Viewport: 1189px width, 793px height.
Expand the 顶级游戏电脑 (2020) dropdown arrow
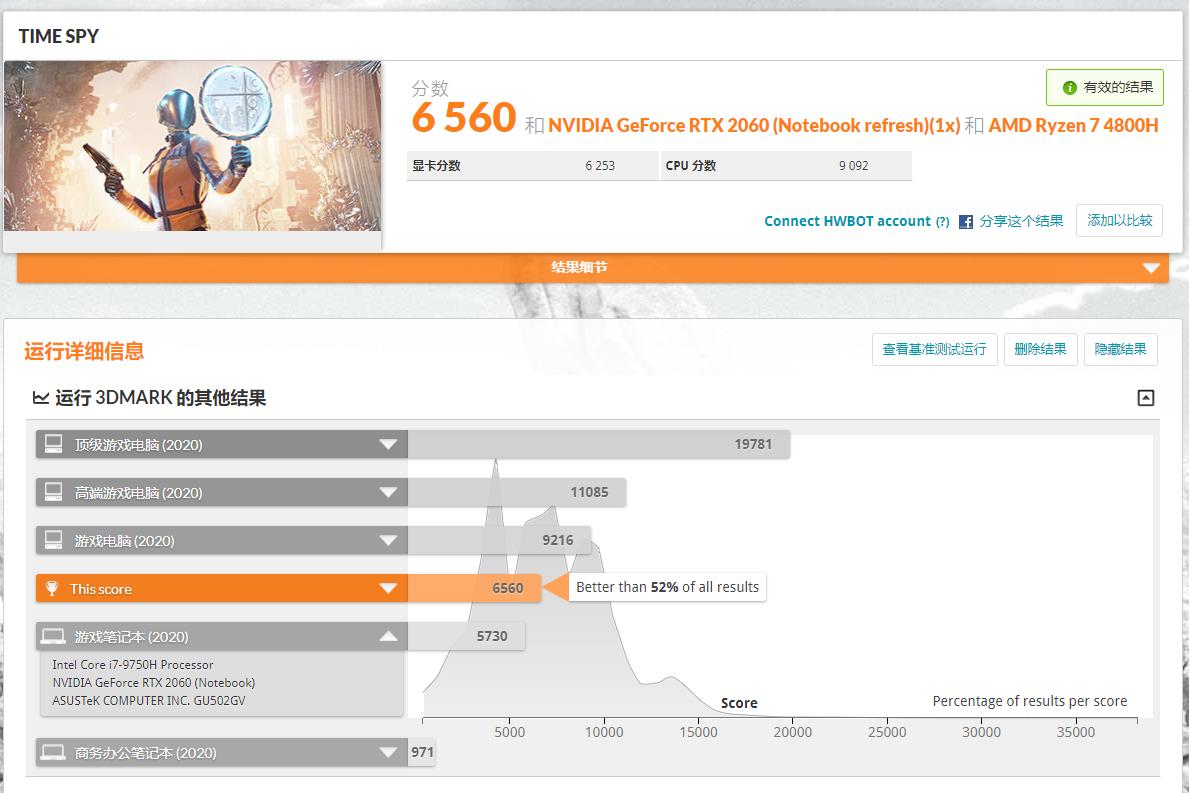(x=390, y=444)
